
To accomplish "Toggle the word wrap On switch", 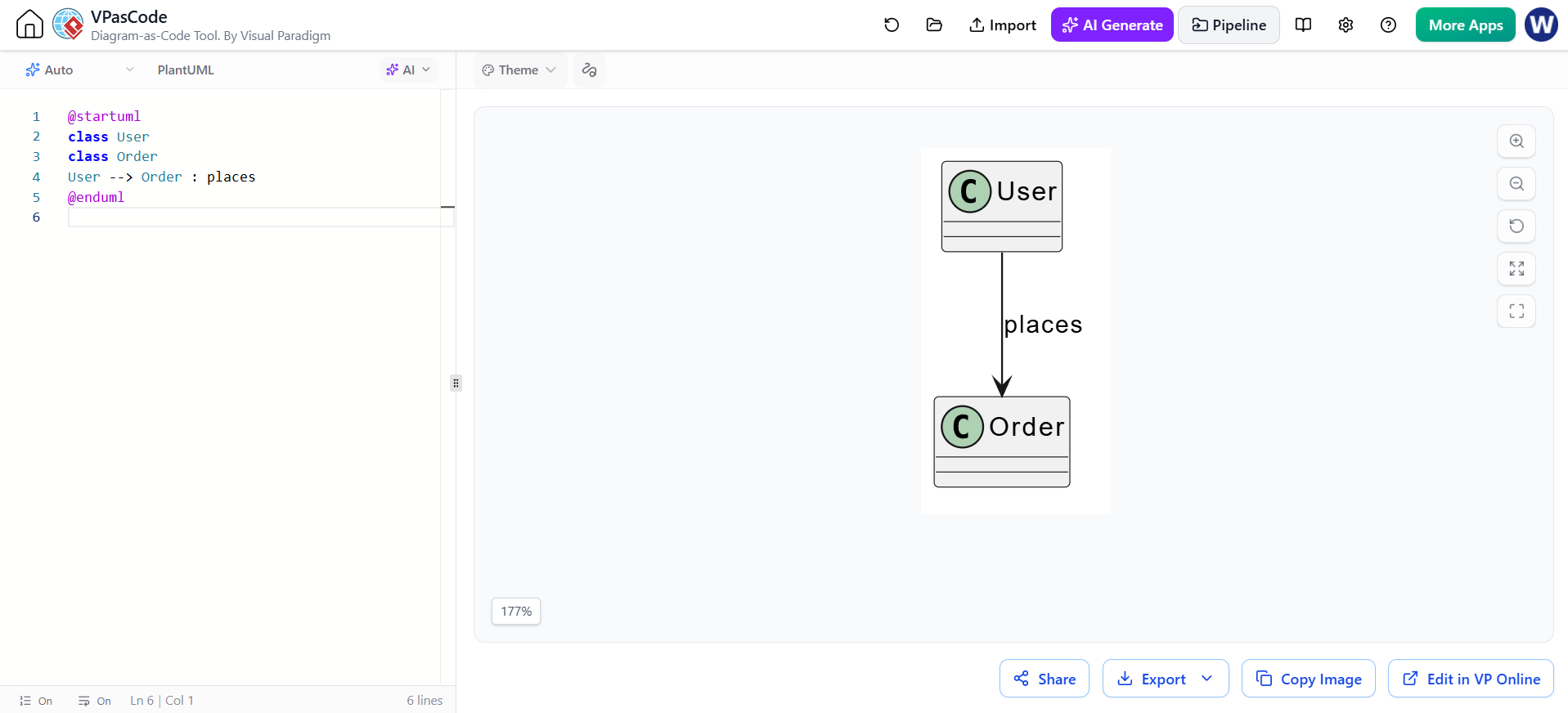I will [x=95, y=701].
